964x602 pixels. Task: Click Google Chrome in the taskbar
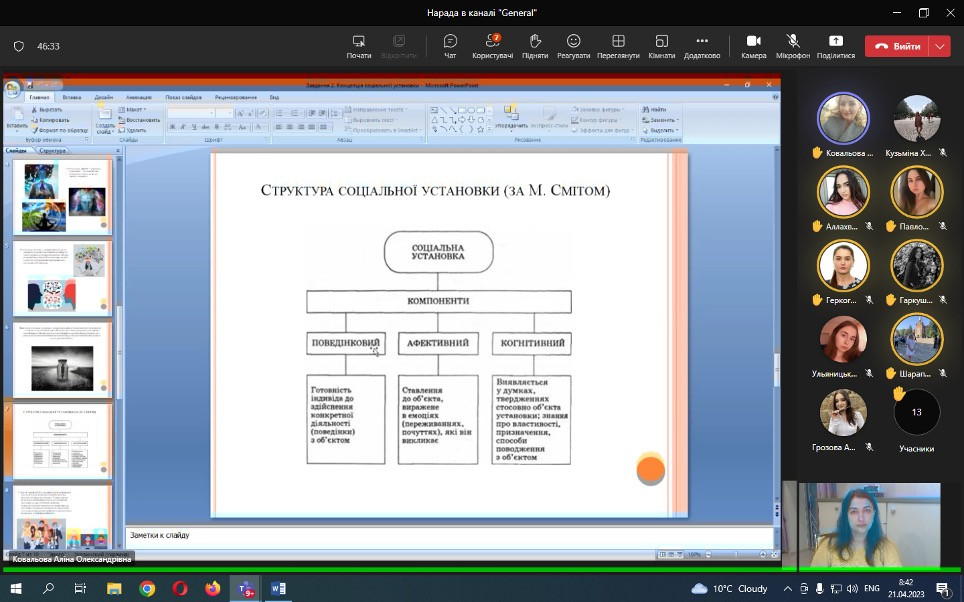(x=147, y=589)
